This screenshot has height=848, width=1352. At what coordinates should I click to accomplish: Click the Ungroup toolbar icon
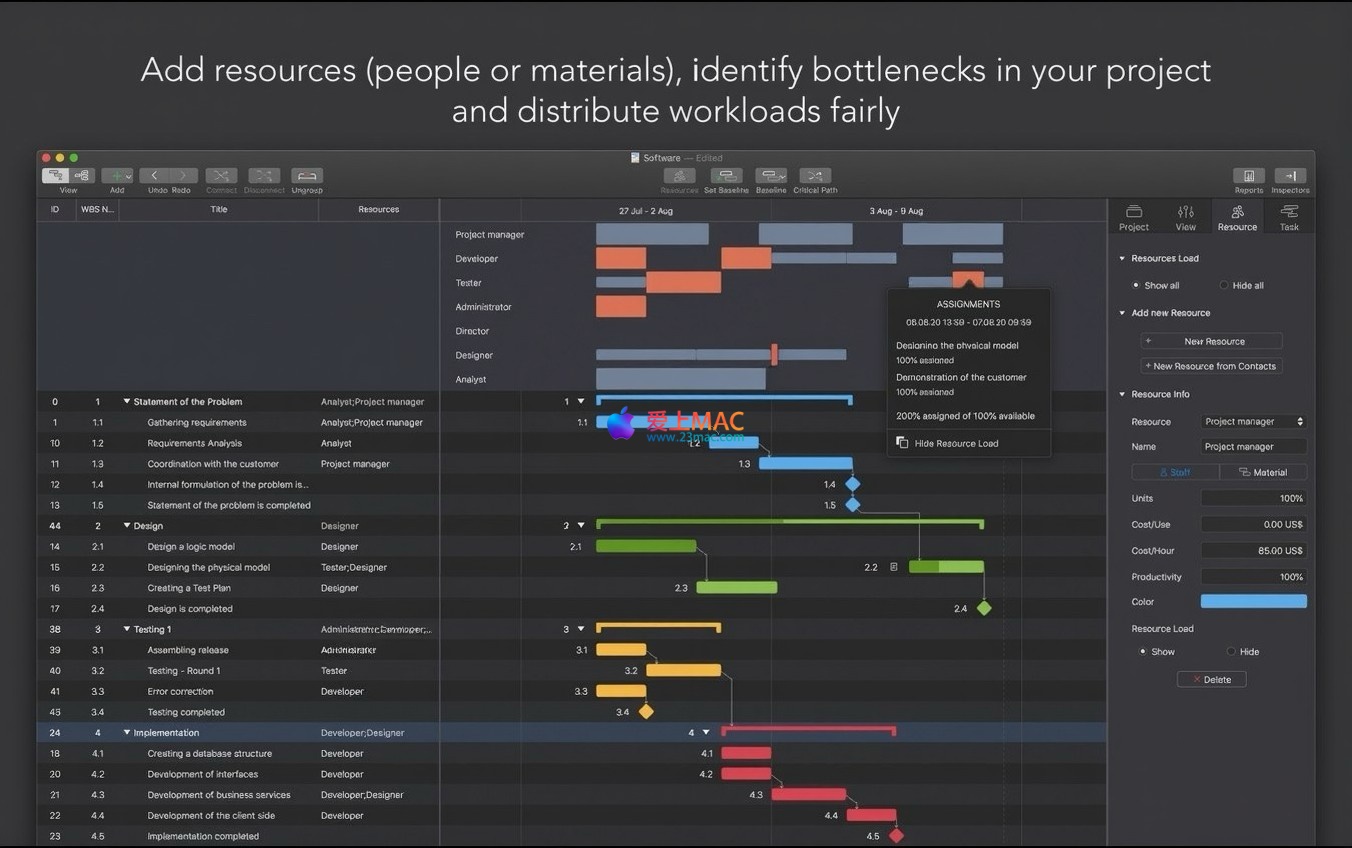307,176
